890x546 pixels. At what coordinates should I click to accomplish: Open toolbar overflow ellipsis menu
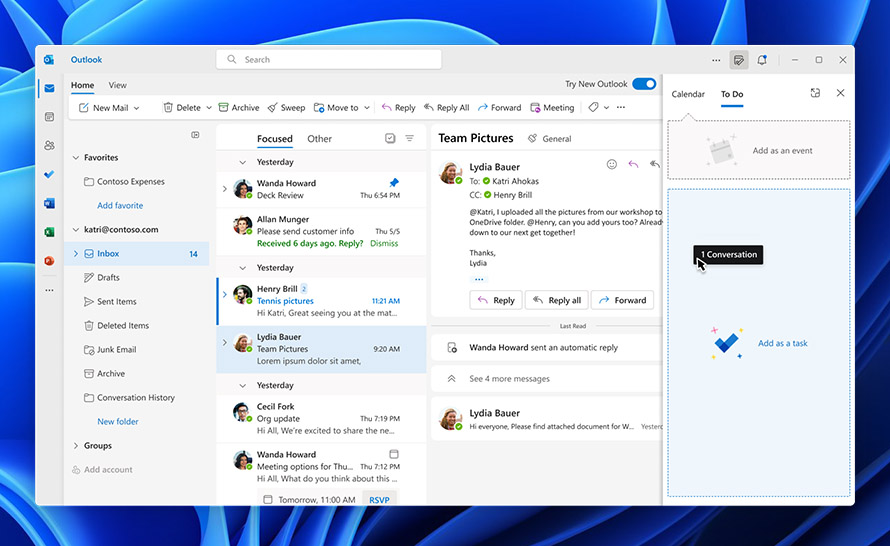pyautogui.click(x=621, y=107)
